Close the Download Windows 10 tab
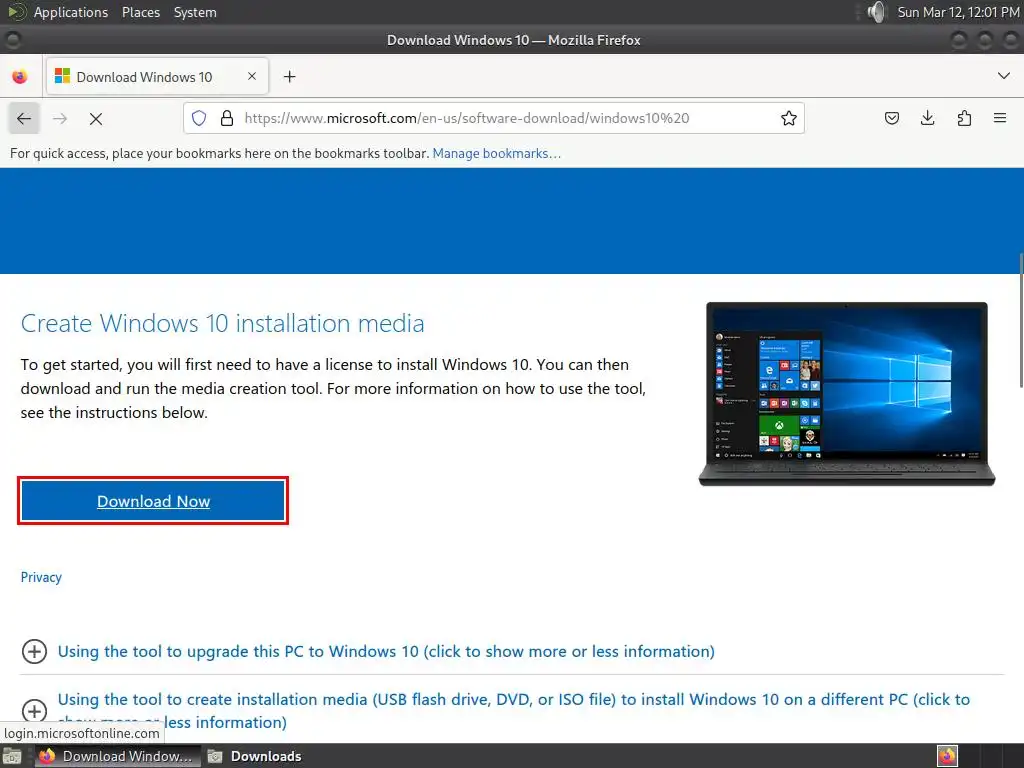 click(x=251, y=76)
